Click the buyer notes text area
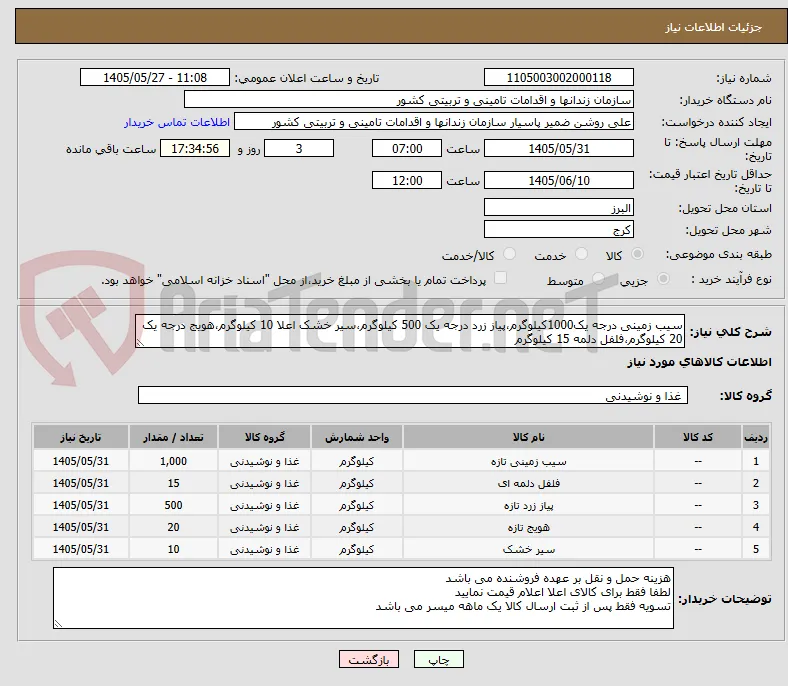788x686 pixels. point(363,598)
